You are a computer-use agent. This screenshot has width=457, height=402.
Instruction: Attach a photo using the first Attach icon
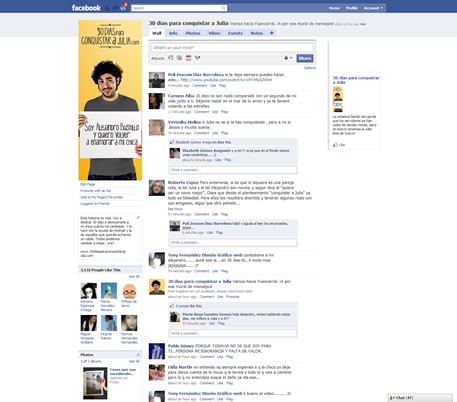pos(171,58)
